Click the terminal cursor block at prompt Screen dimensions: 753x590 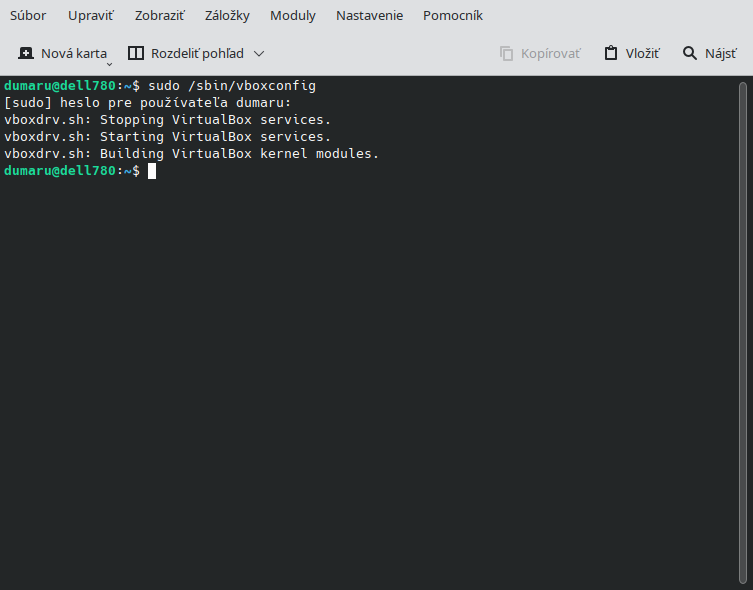152,171
